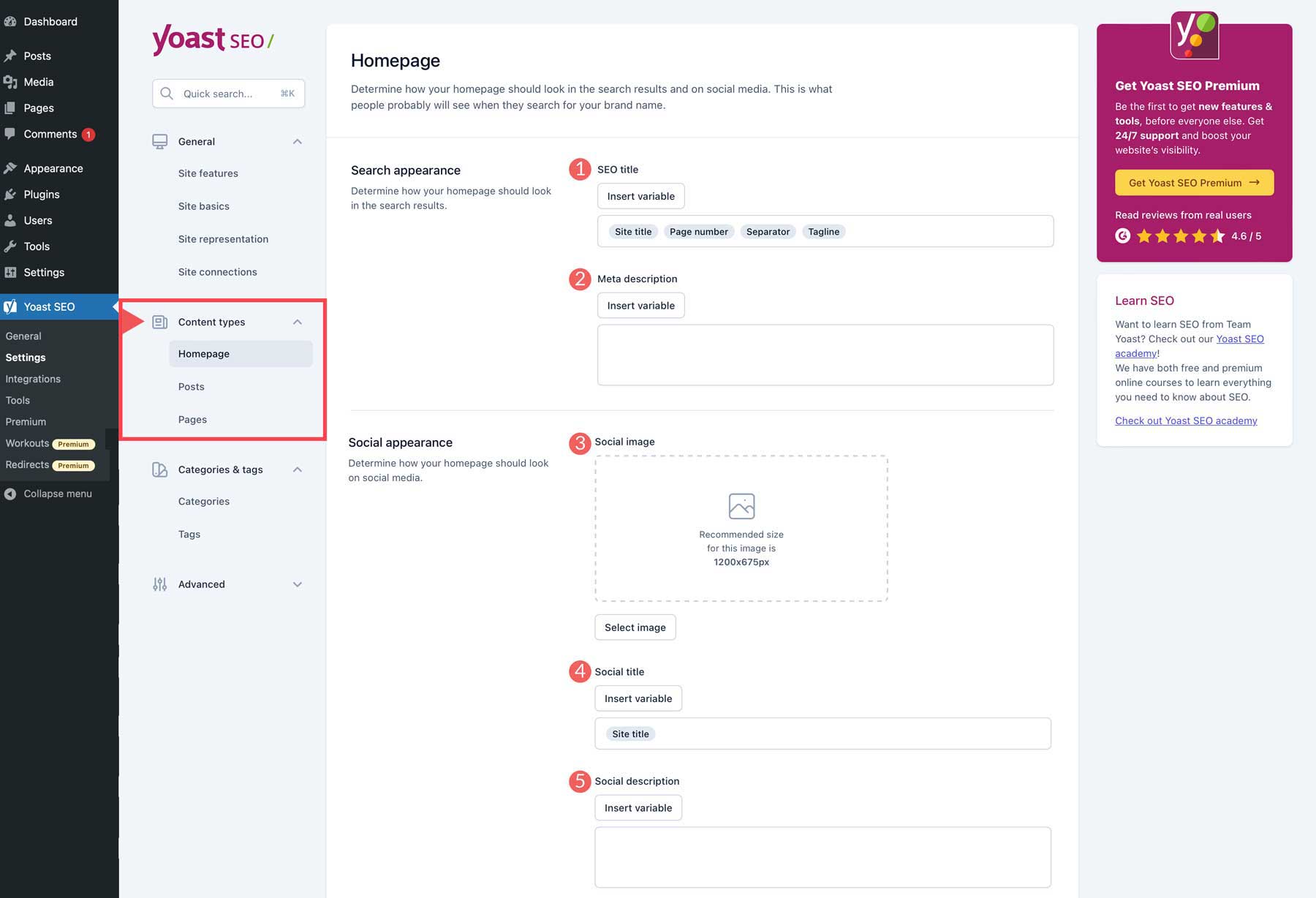This screenshot has width=1316, height=898.
Task: Click the General monitor icon
Action: [159, 141]
